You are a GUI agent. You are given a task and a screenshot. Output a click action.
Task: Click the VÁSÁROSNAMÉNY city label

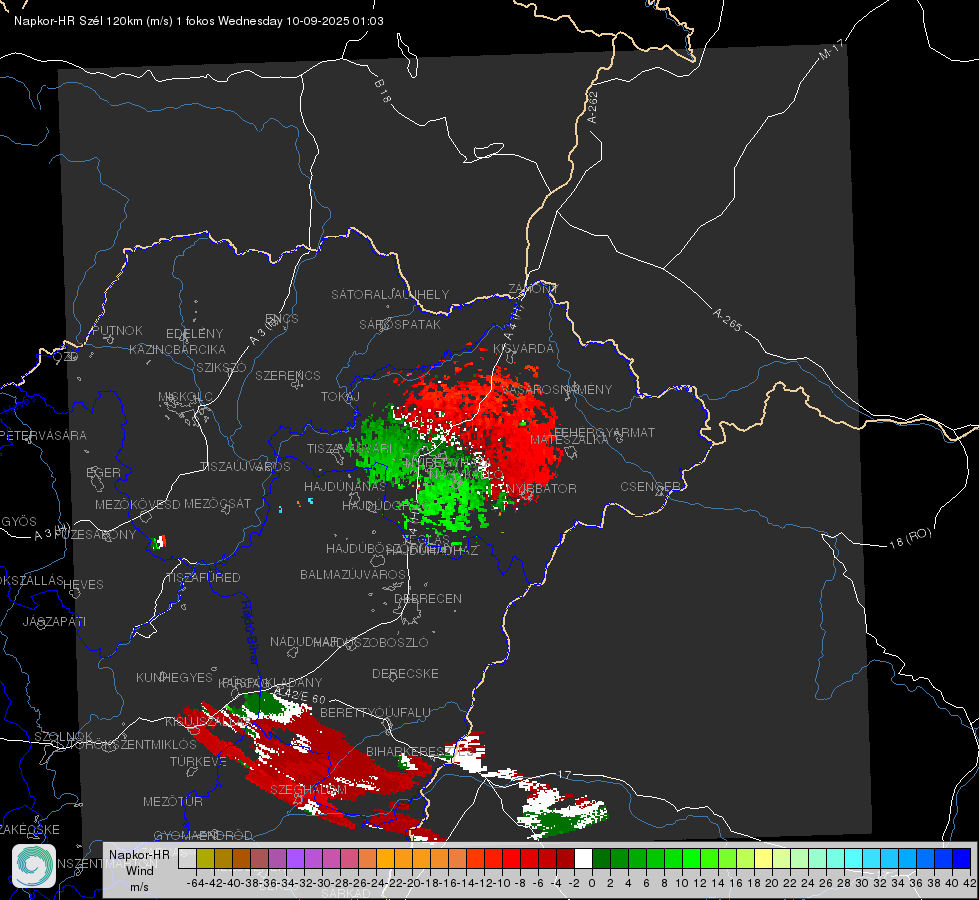pos(557,389)
